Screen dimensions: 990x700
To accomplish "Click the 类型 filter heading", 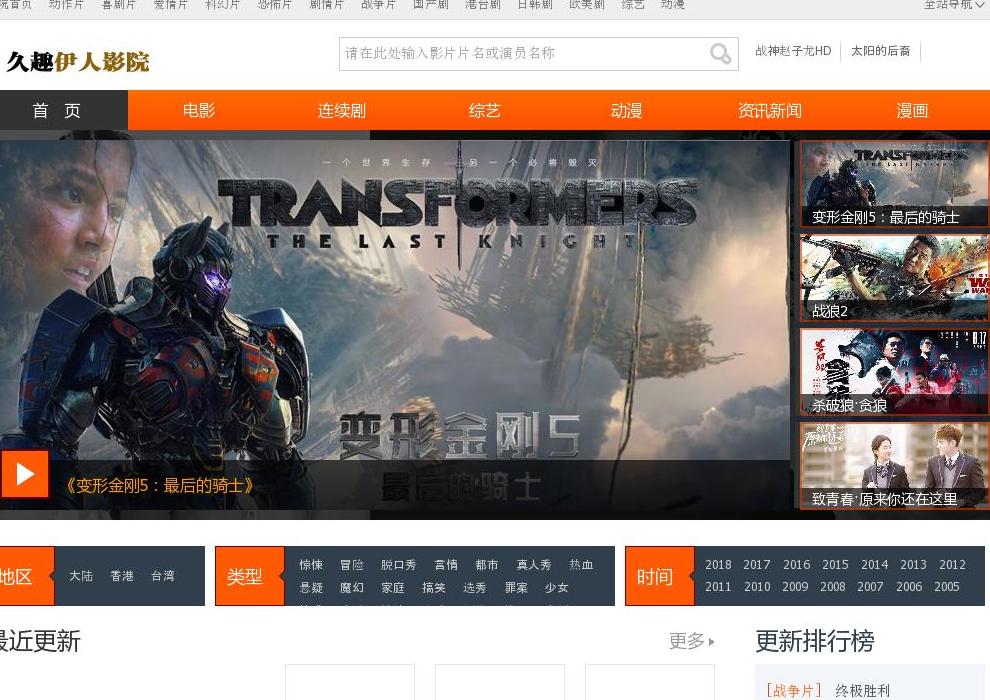I will 250,576.
